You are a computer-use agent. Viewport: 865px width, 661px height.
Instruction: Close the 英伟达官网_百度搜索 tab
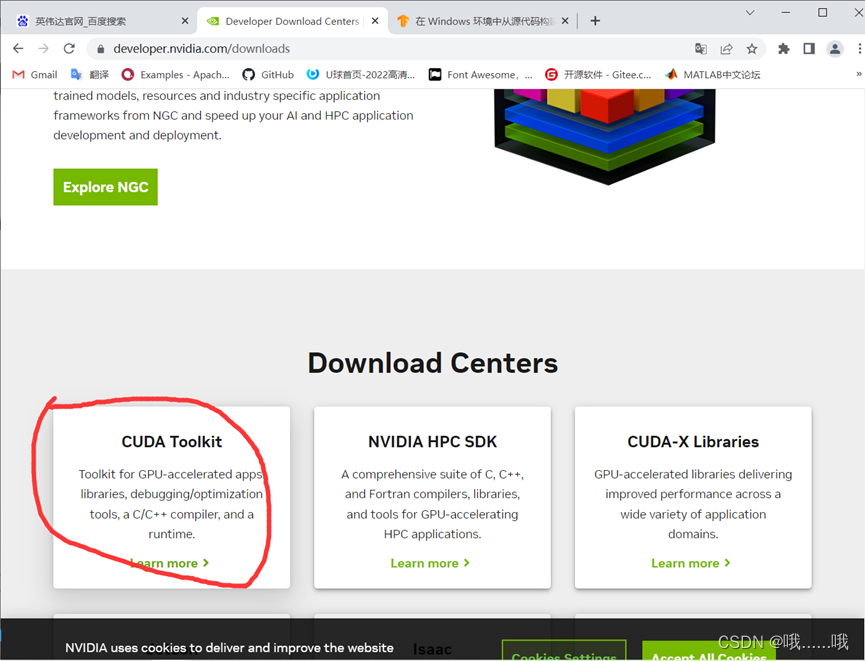(185, 21)
